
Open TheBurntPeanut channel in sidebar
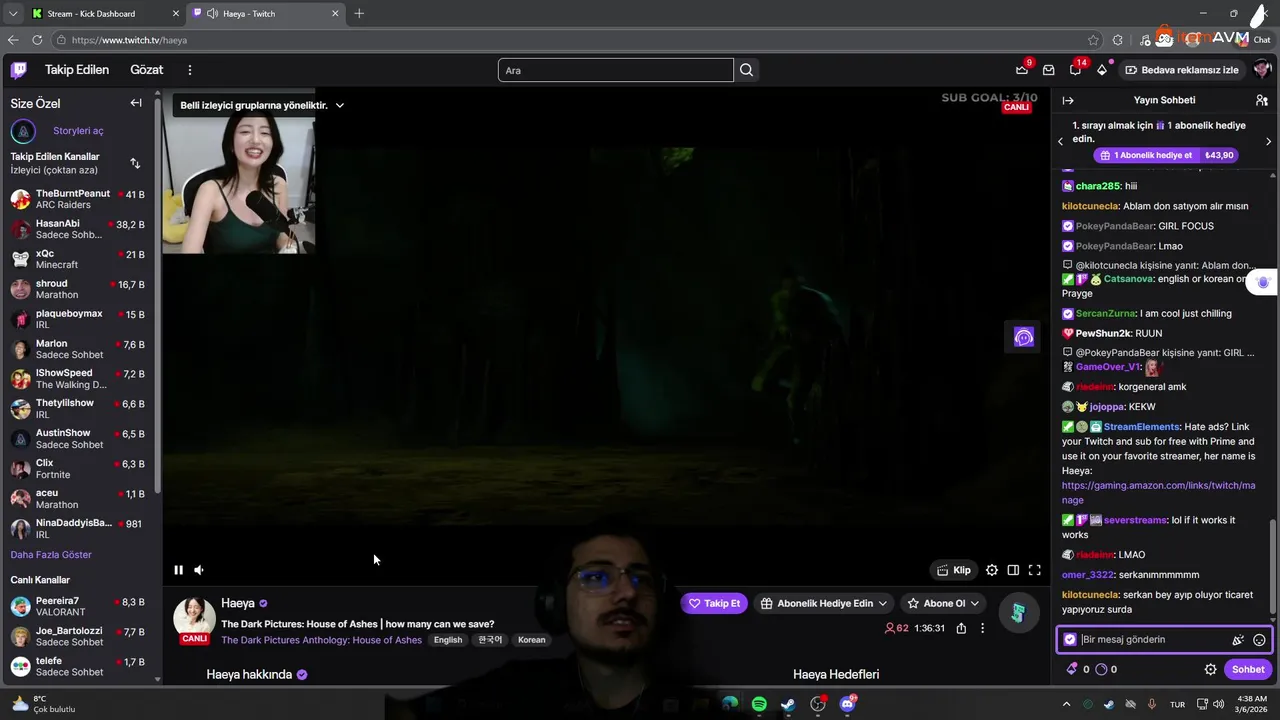pos(80,199)
